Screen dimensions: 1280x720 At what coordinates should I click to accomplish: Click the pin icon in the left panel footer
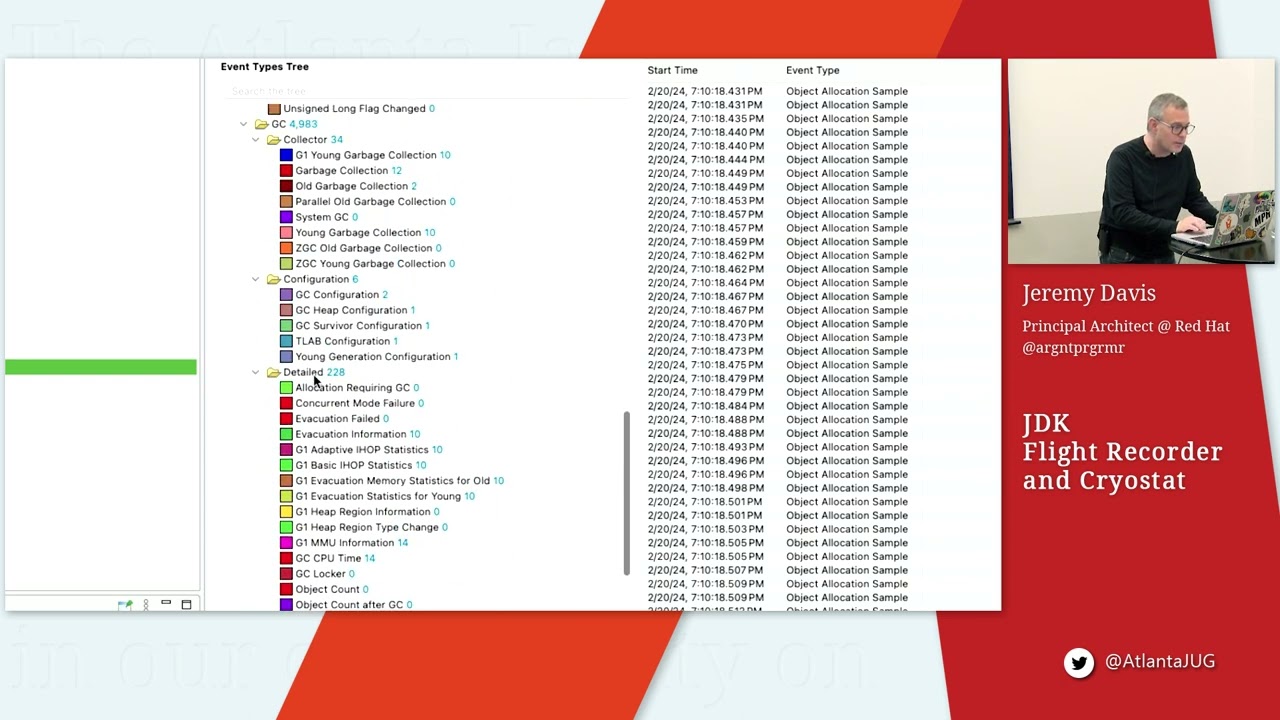pyautogui.click(x=125, y=604)
